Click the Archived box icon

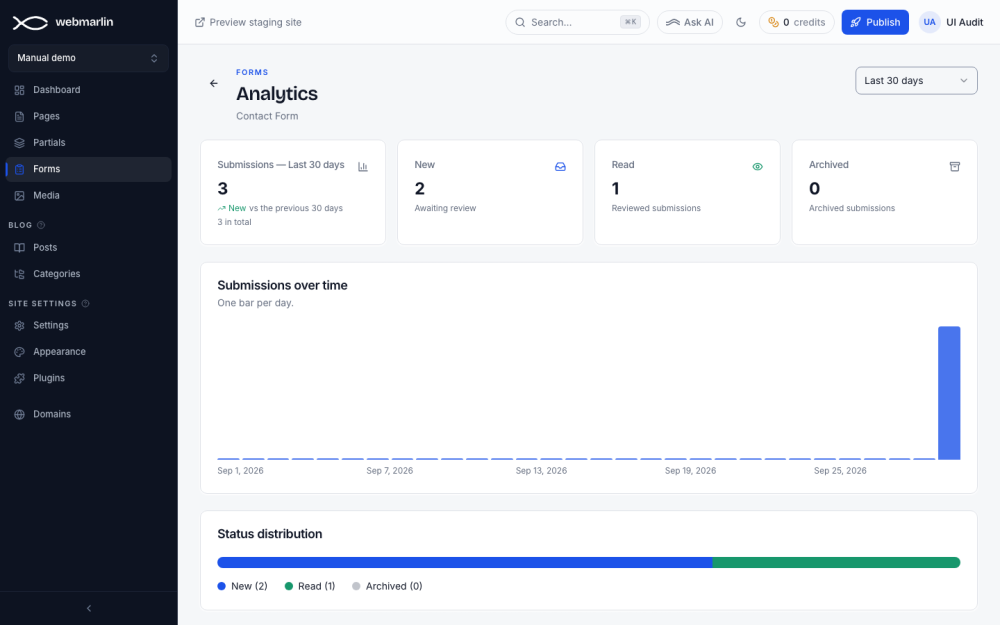[955, 167]
